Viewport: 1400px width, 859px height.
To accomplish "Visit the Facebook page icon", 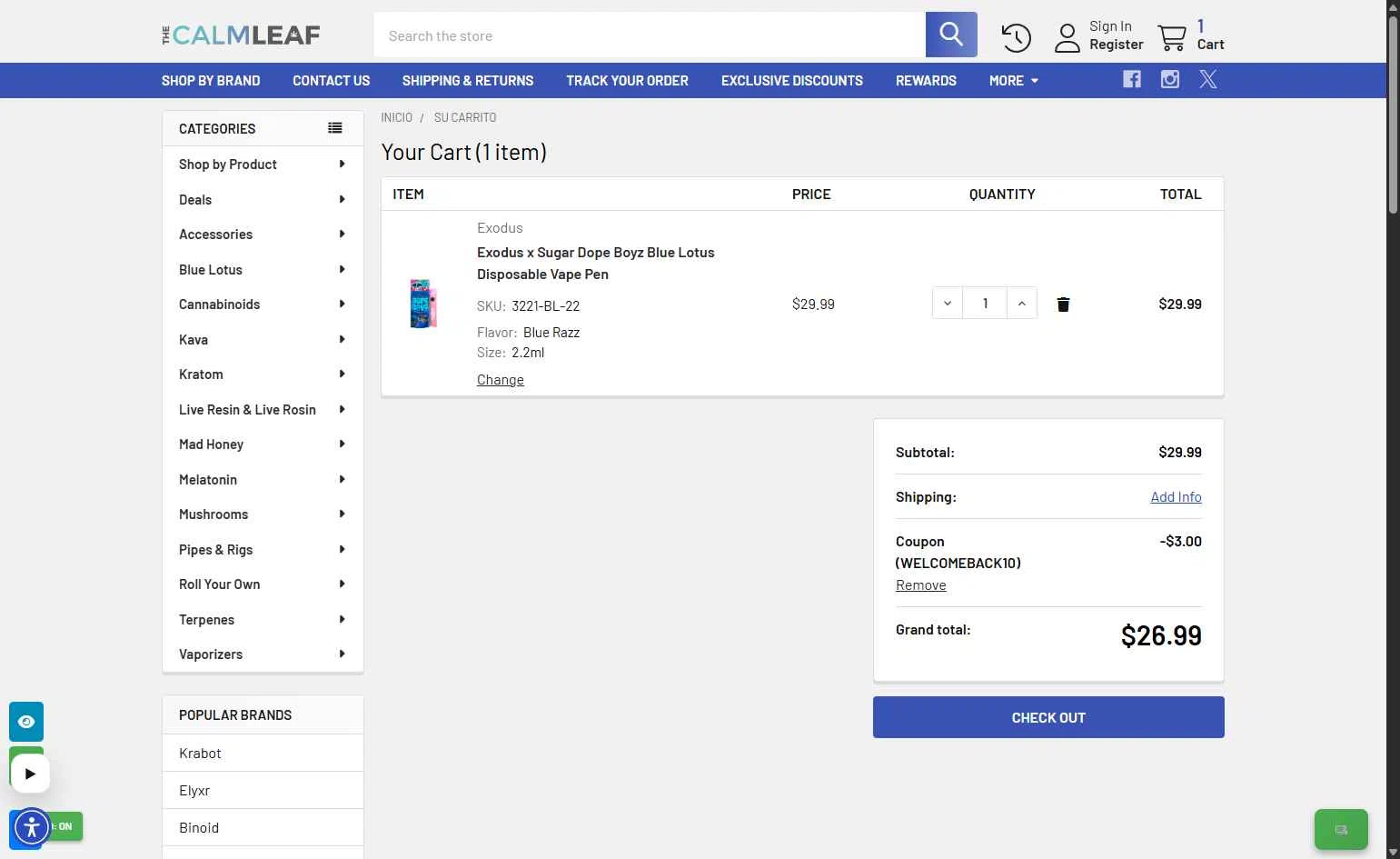I will tap(1132, 79).
